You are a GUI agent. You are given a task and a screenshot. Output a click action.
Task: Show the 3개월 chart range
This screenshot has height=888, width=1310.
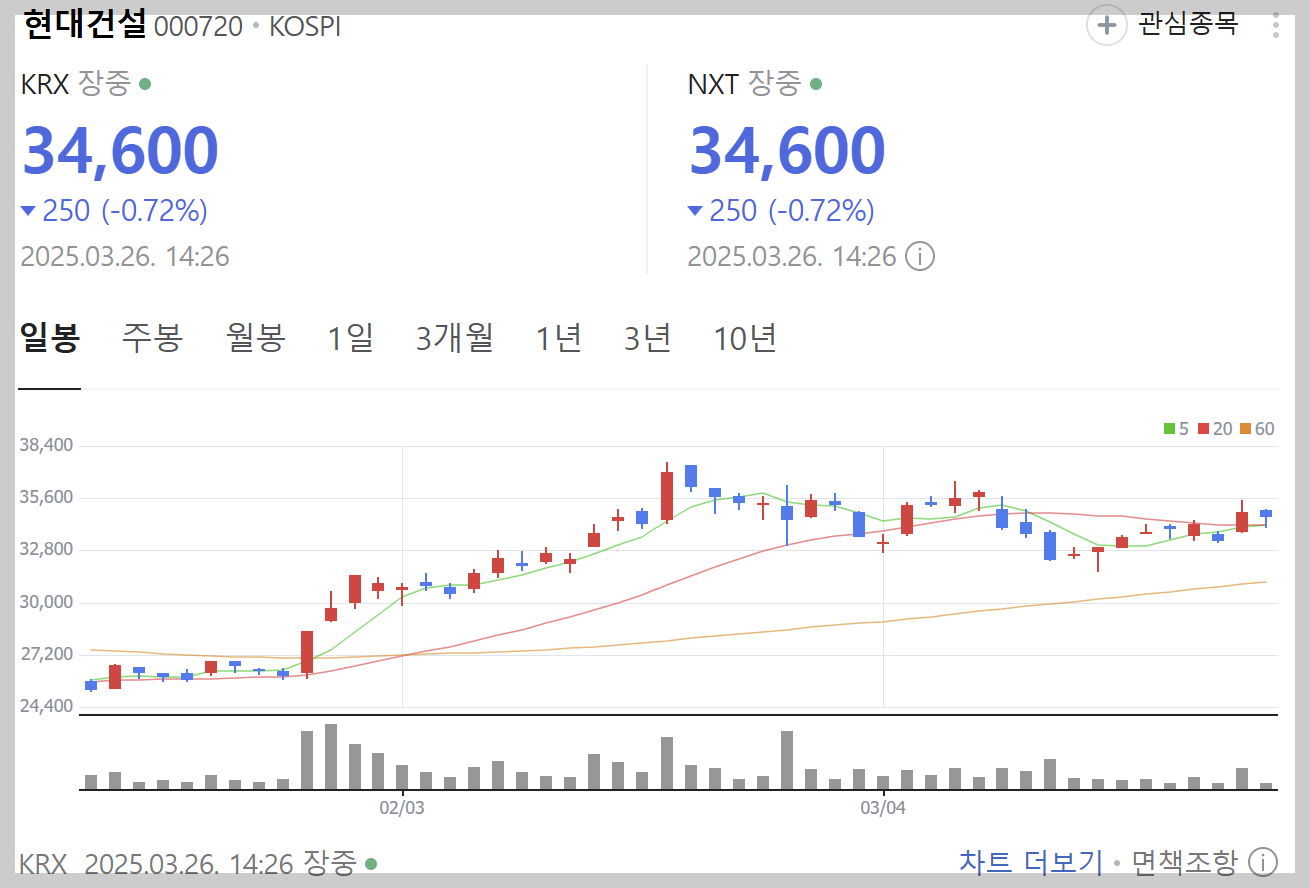(x=455, y=338)
